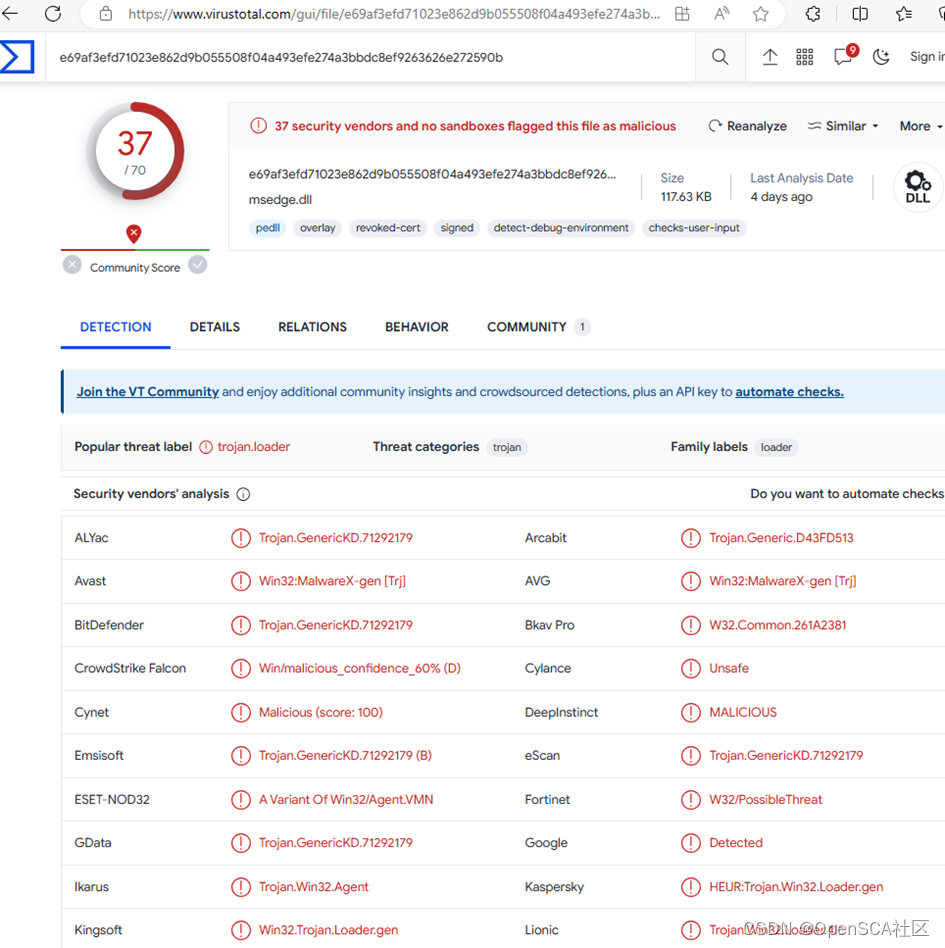The image size is (945, 948).
Task: Toggle read aloud icon in address bar
Action: pos(721,14)
